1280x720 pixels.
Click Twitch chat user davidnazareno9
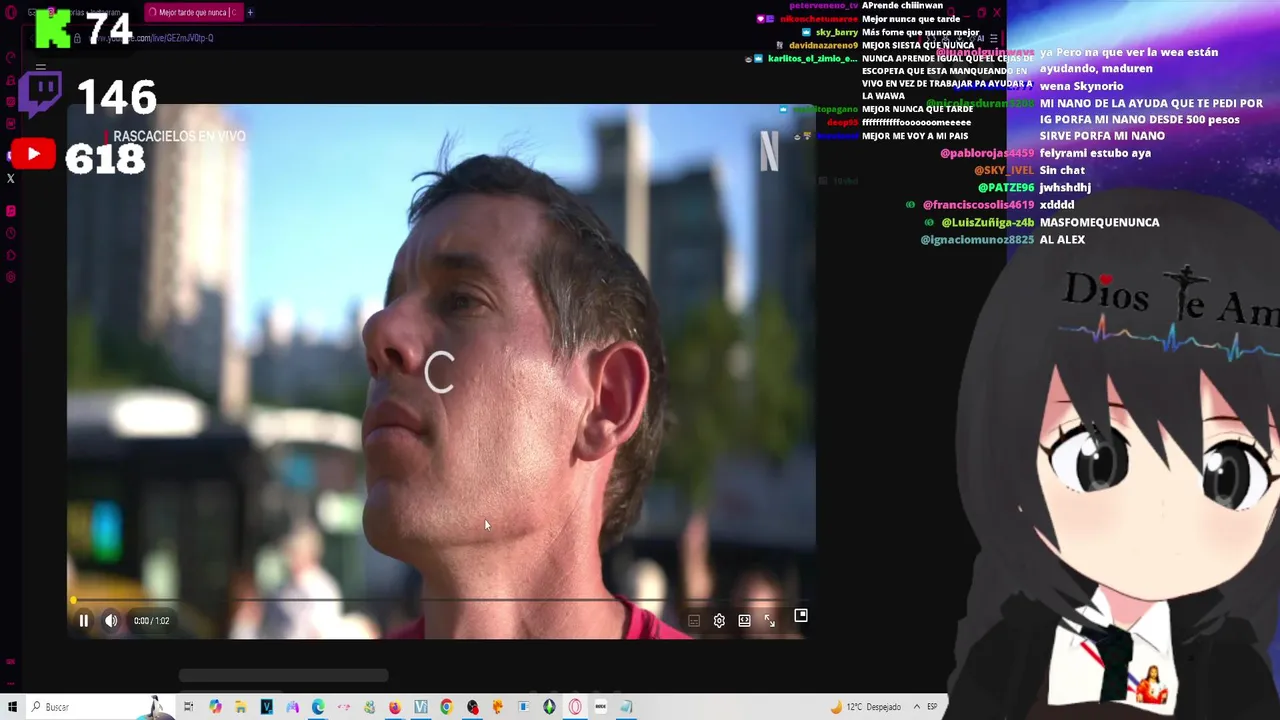[x=823, y=45]
